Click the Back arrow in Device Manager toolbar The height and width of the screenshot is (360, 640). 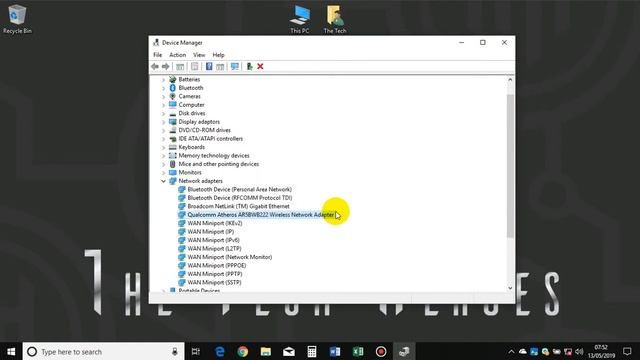click(x=155, y=67)
